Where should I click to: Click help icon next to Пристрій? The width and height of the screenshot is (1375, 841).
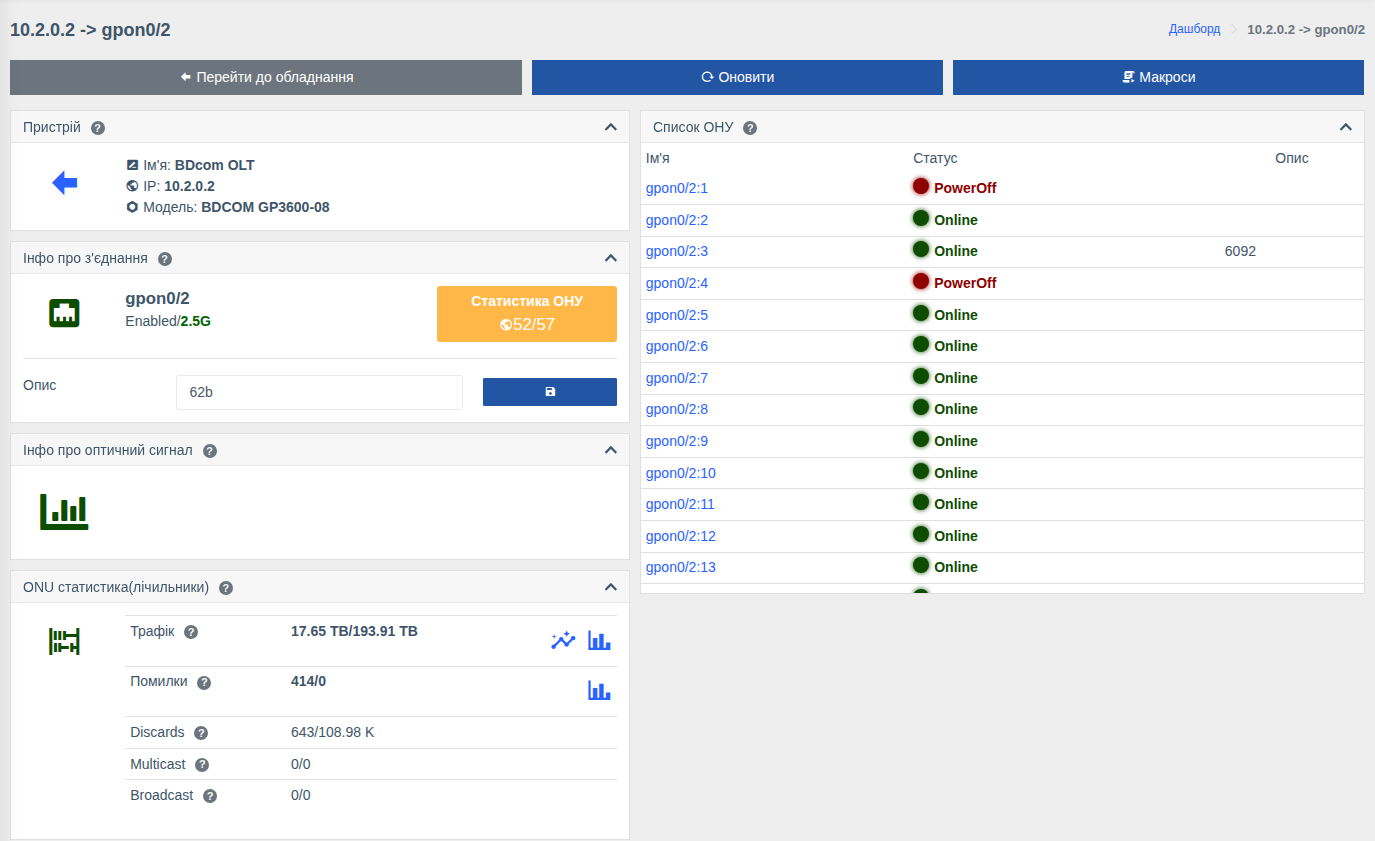point(98,128)
